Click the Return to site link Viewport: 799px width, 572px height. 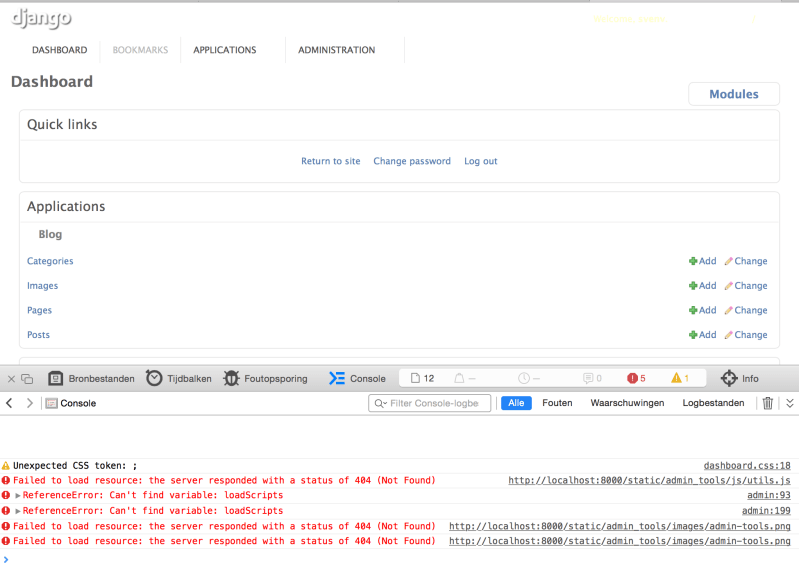pos(331,161)
